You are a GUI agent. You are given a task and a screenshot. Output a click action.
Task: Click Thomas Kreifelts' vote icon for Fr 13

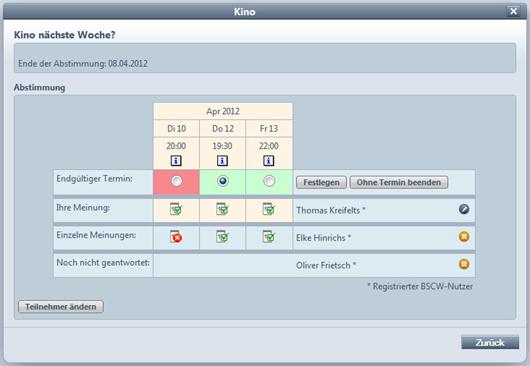coord(269,209)
